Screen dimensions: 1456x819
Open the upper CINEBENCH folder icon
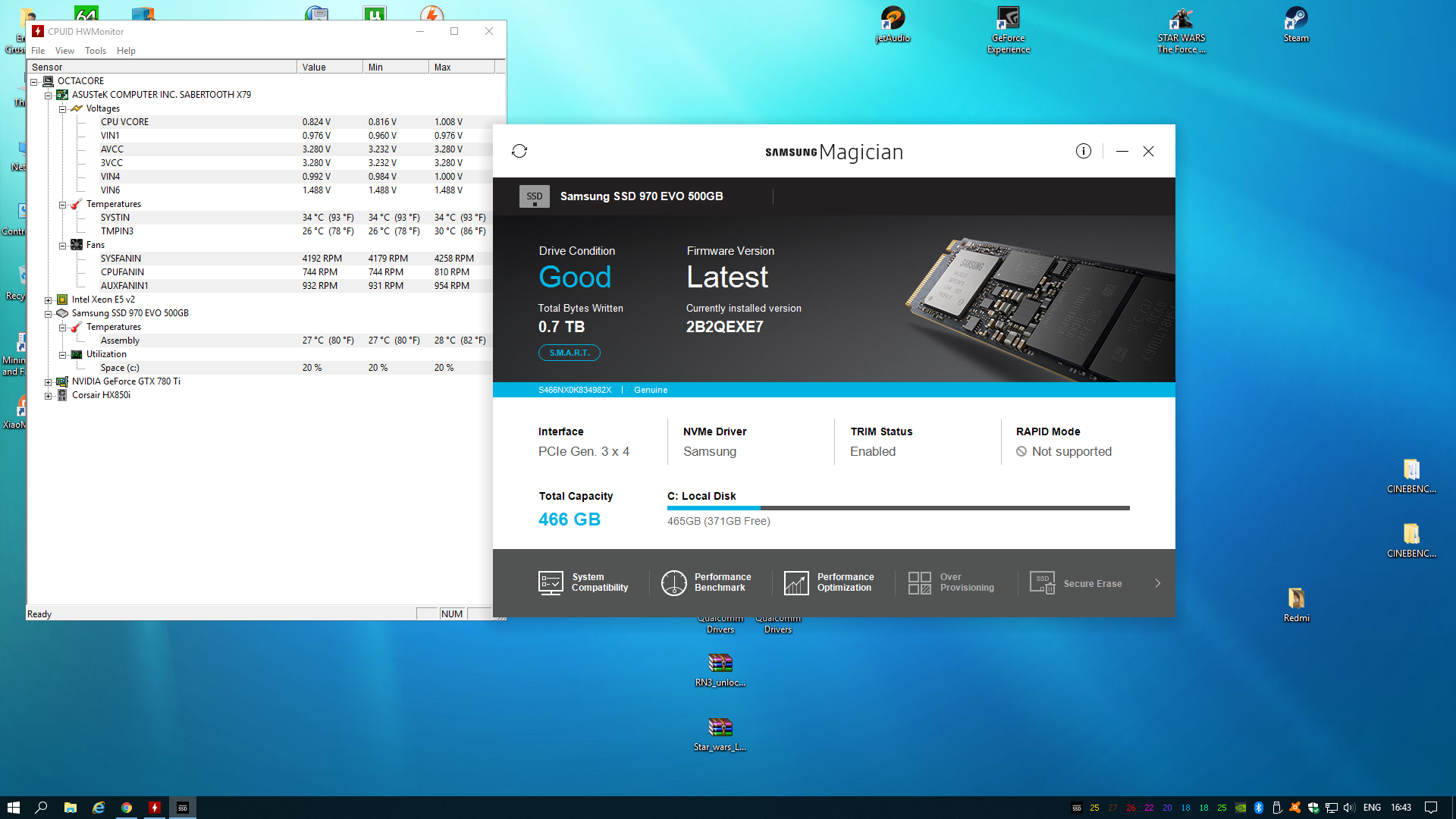pos(1411,476)
